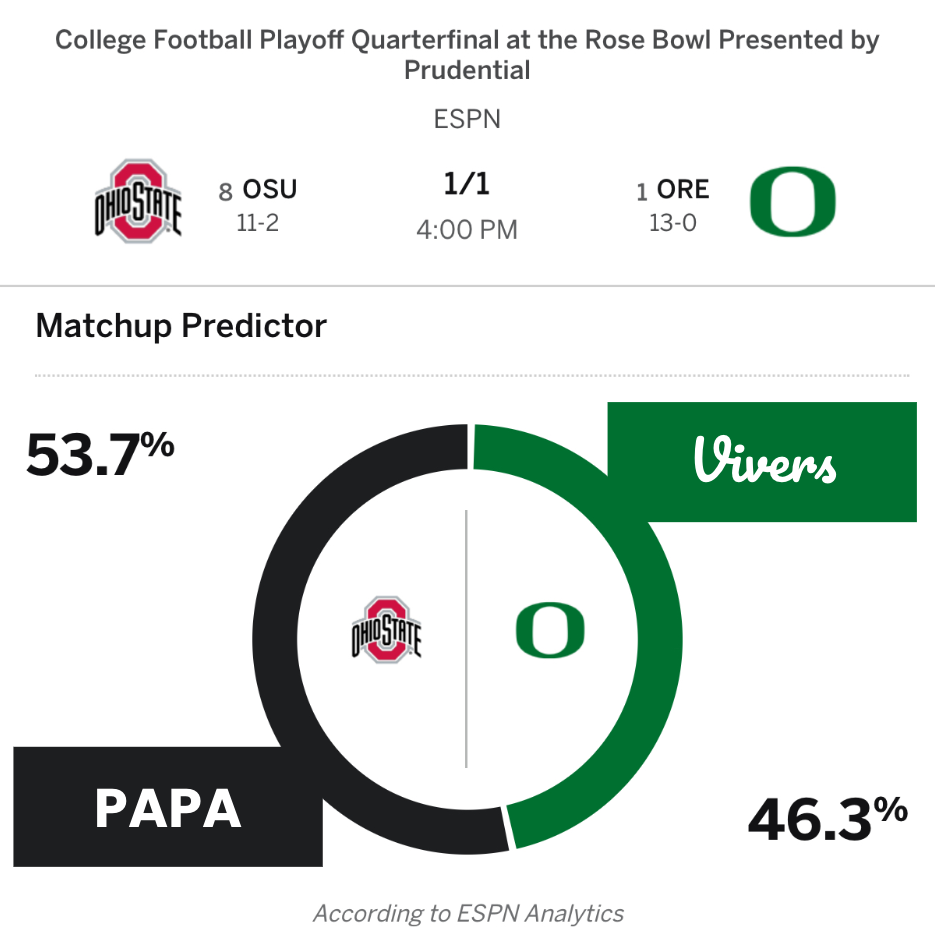Select the Oregon logo inside the donut chart
The width and height of the screenshot is (935, 942).
click(550, 630)
